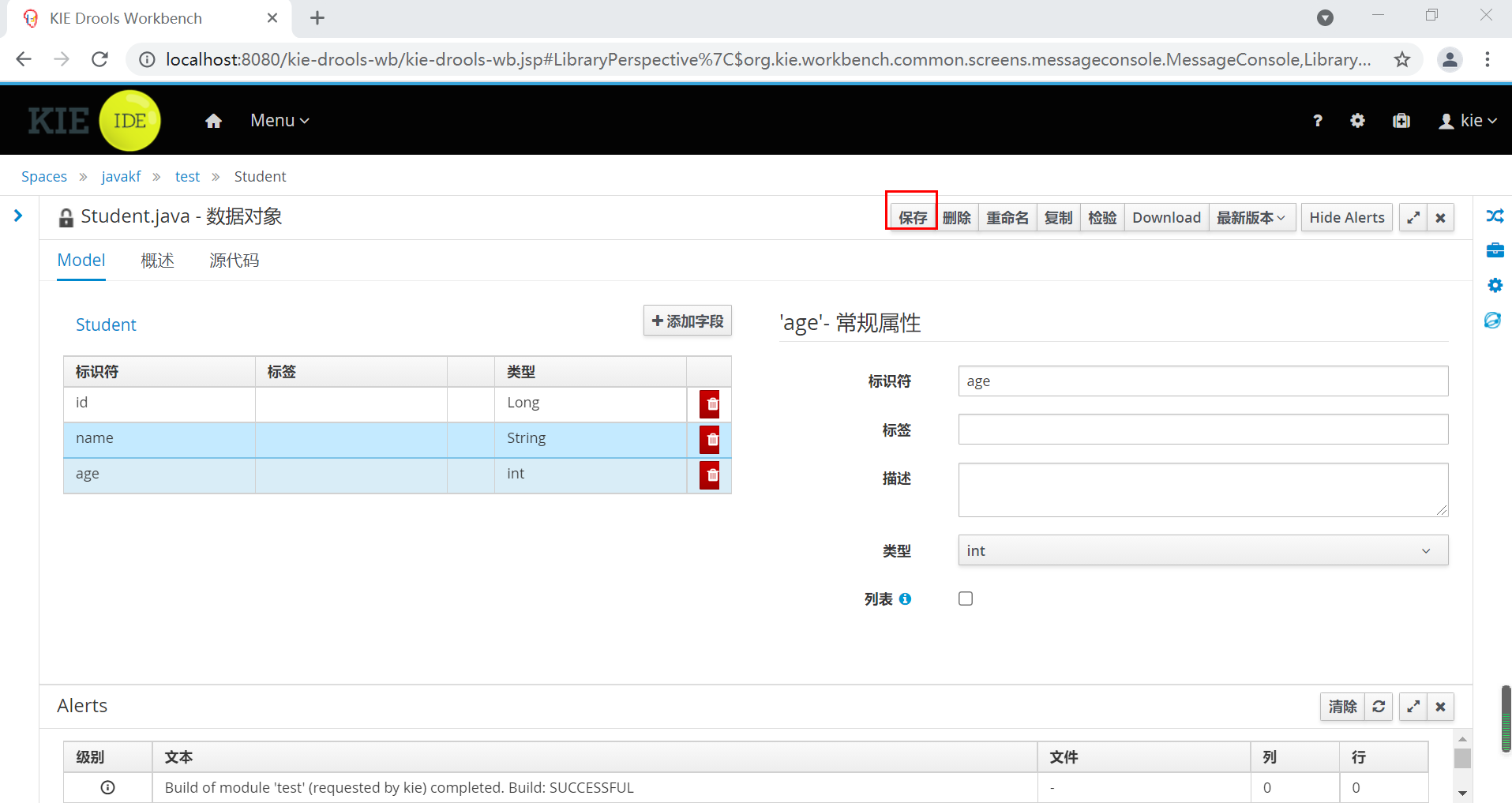The width and height of the screenshot is (1512, 803).
Task: Switch to the 源代码 tab
Action: tap(234, 261)
